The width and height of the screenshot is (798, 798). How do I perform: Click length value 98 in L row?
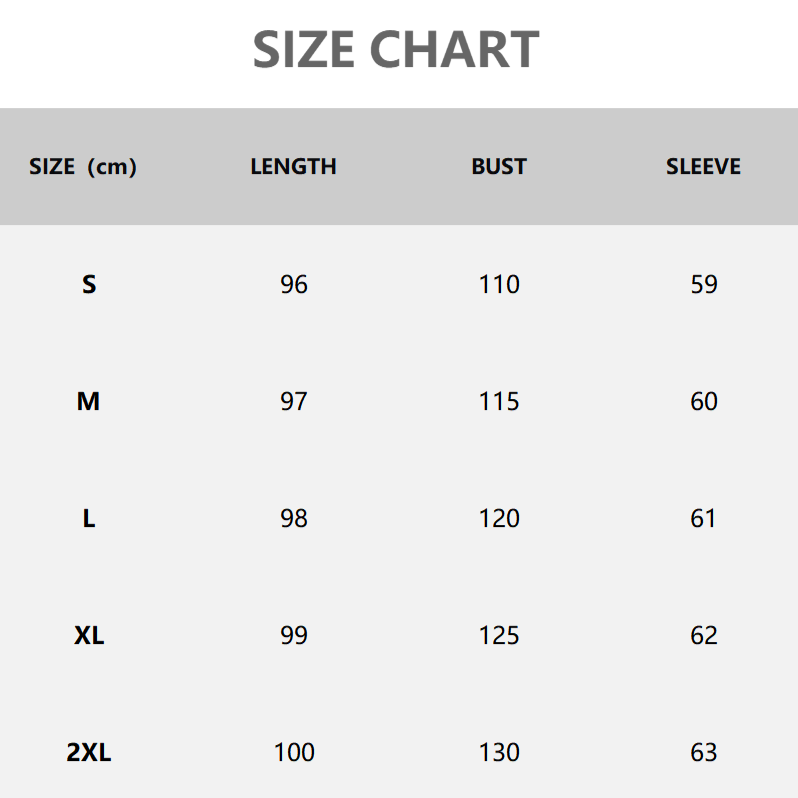(294, 519)
